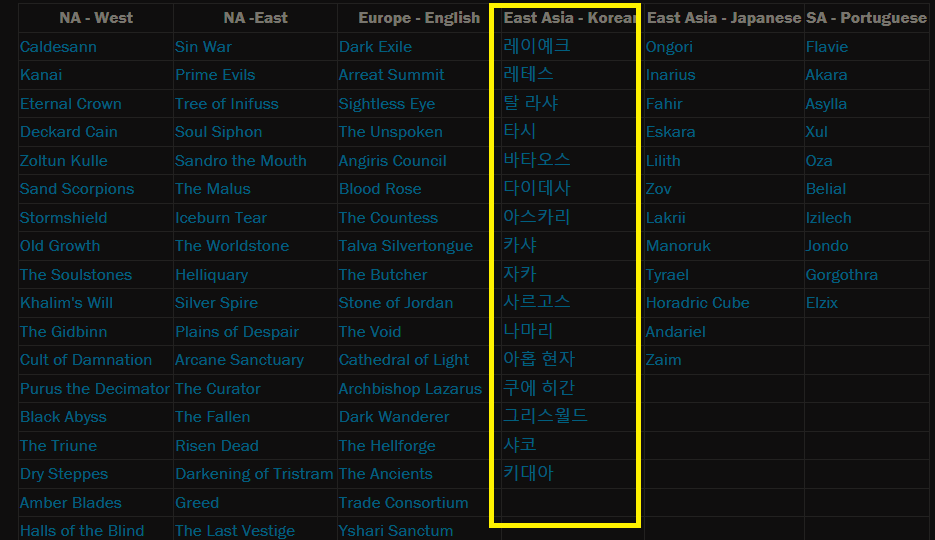Open the 탈 라샤 Korean server link
The height and width of the screenshot is (540, 935).
(531, 103)
